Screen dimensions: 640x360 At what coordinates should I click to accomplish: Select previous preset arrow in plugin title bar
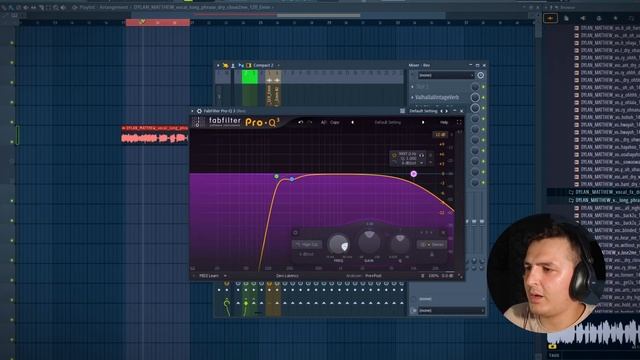(441, 111)
